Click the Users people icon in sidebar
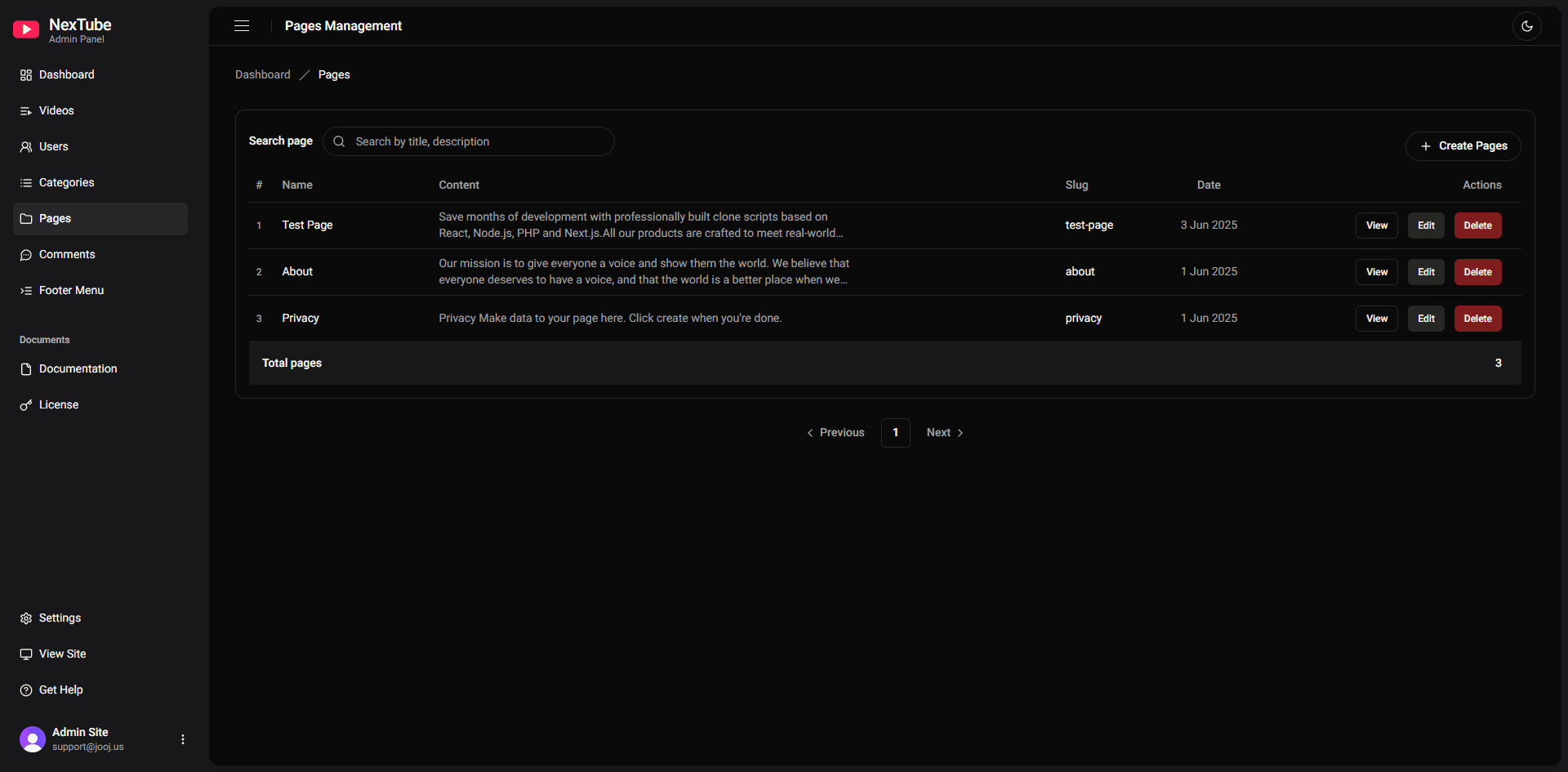Screen dimensions: 1568x772 pyautogui.click(x=26, y=147)
